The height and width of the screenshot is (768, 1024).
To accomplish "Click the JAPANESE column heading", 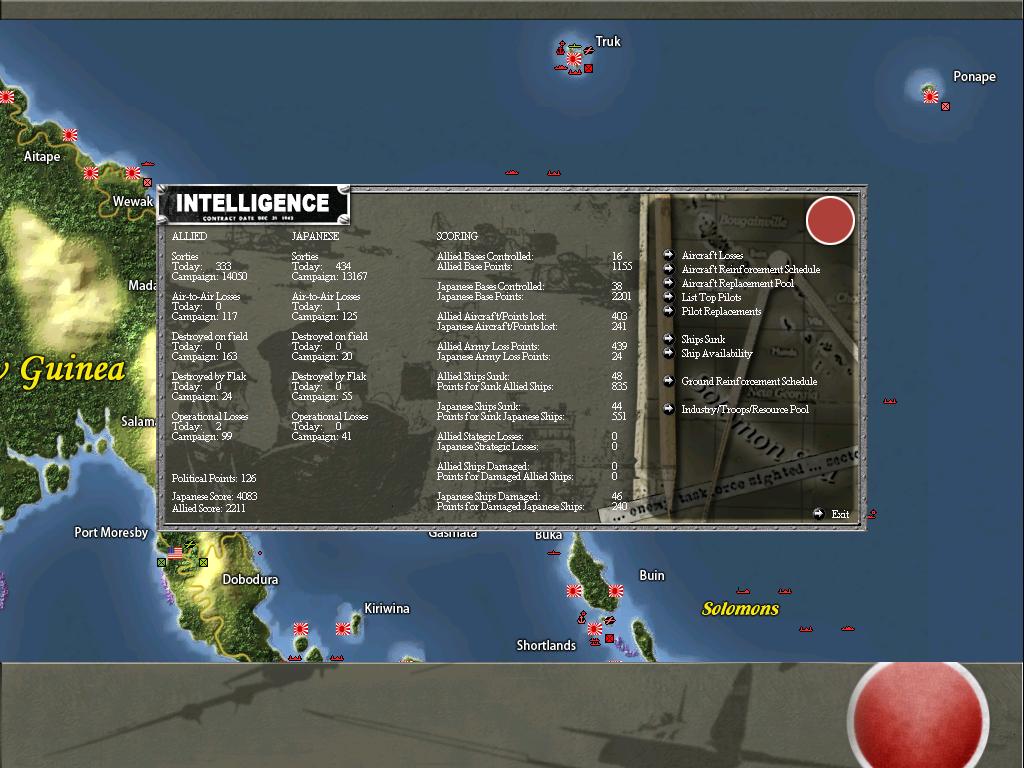I will tap(315, 236).
